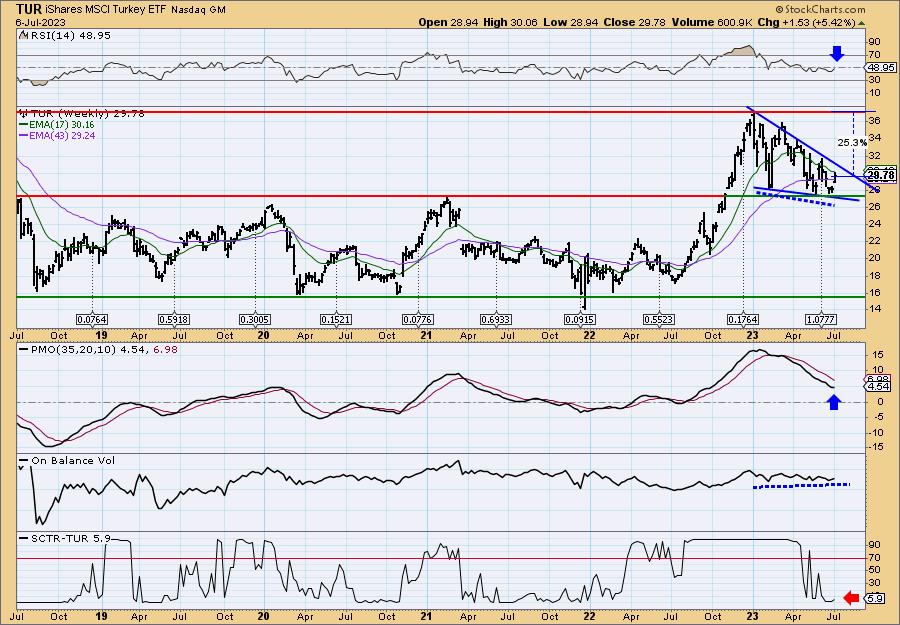Screen dimensions: 900x625
Task: Click the green EMA(17) legend line swatch
Action: click(25, 125)
